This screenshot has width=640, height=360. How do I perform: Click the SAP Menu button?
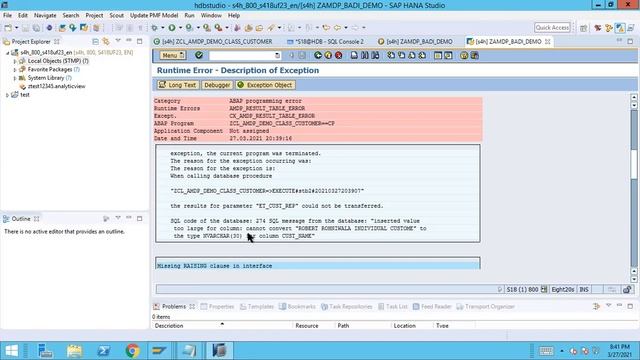[x=172, y=55]
